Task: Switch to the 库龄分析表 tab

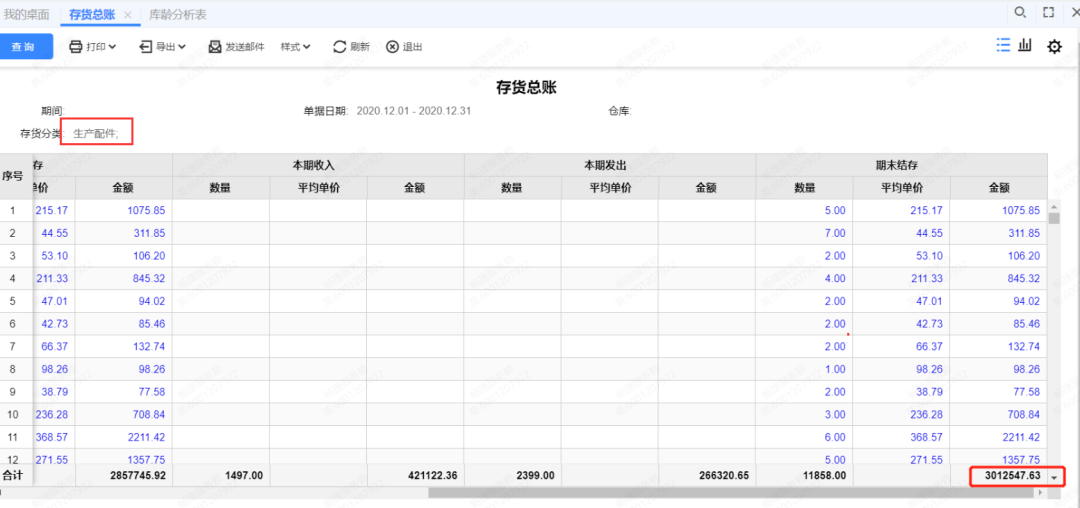Action: (x=178, y=14)
